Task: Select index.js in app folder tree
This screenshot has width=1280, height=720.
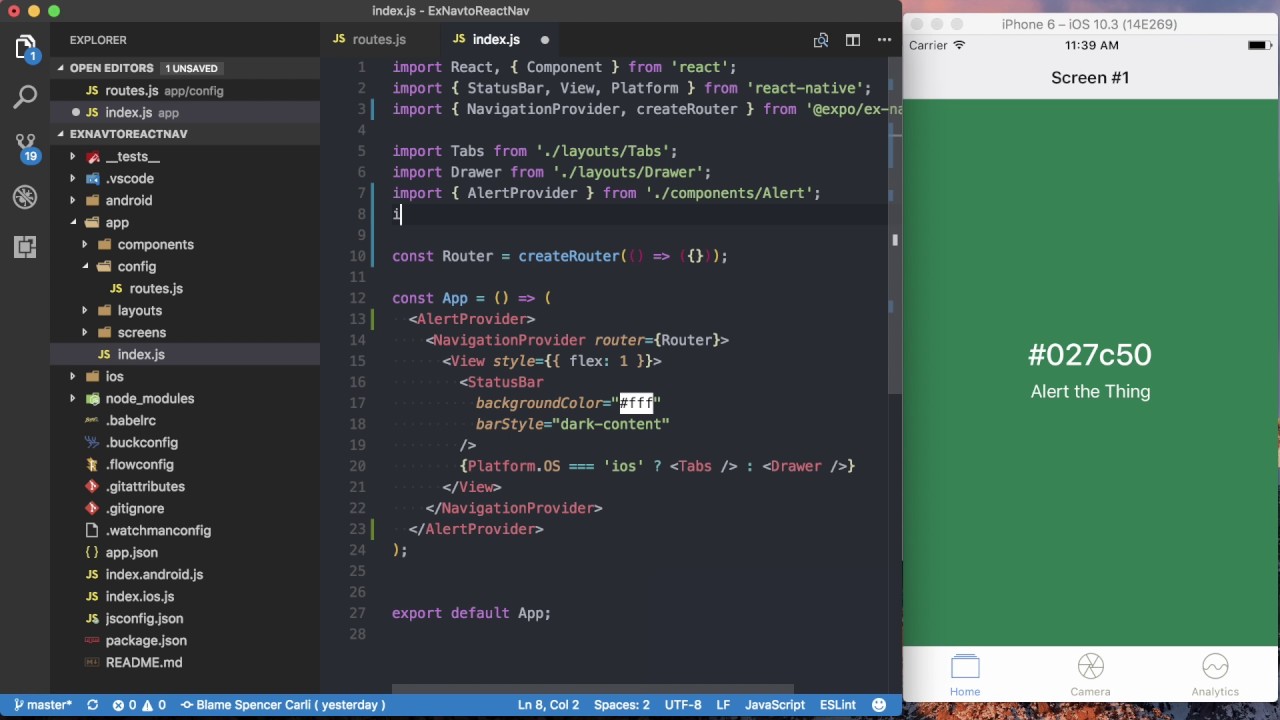Action: pyautogui.click(x=141, y=355)
